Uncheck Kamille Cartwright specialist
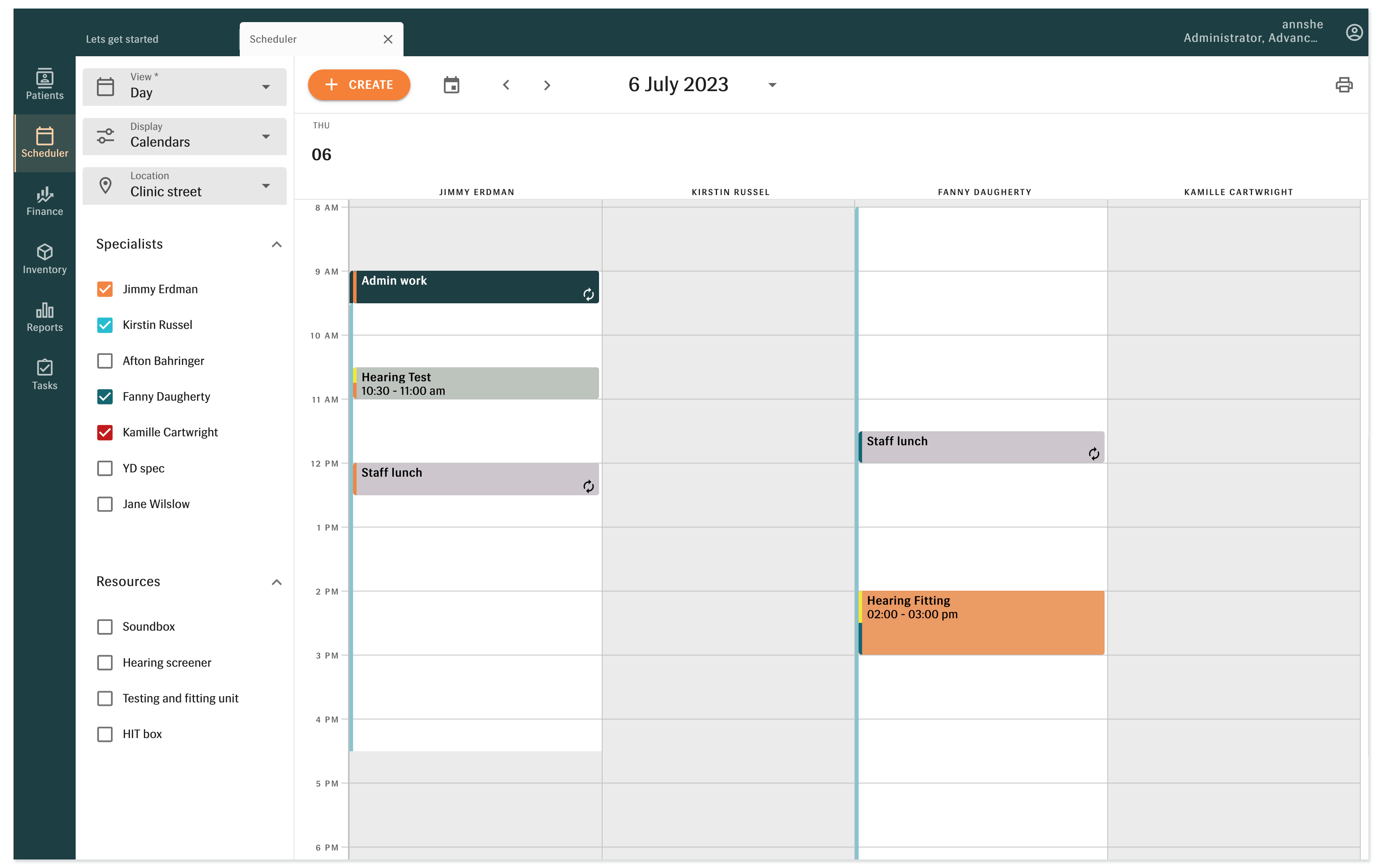 click(x=105, y=432)
